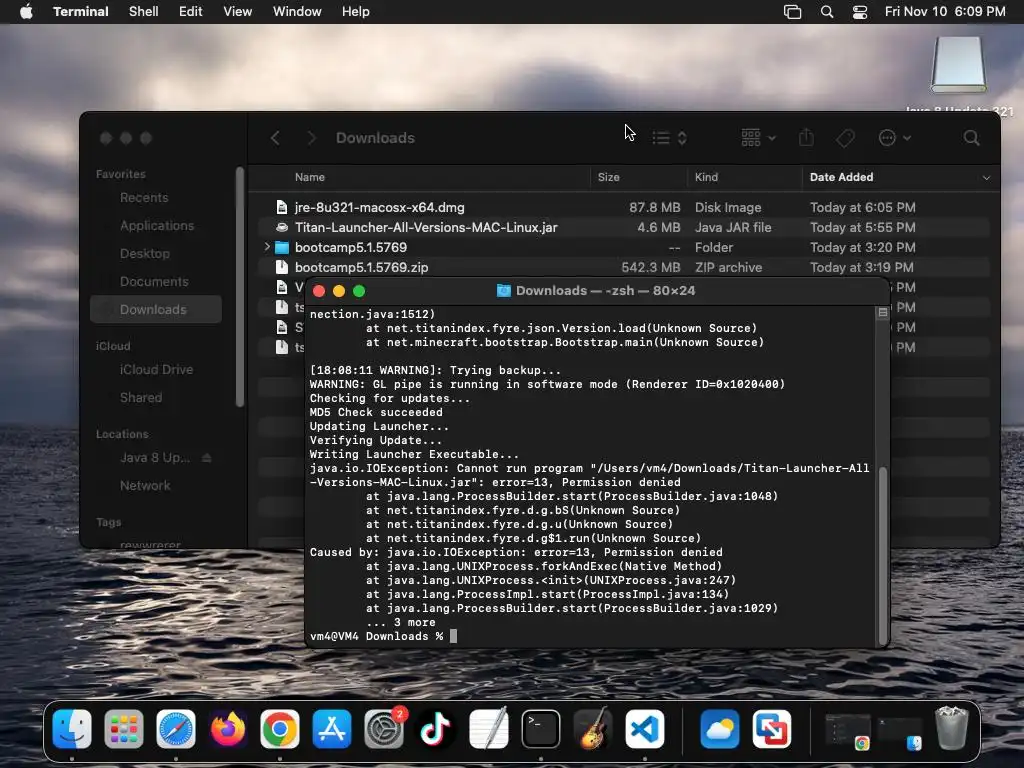1024x768 pixels.
Task: Open iCloud Drive in Finder sidebar
Action: 156,370
